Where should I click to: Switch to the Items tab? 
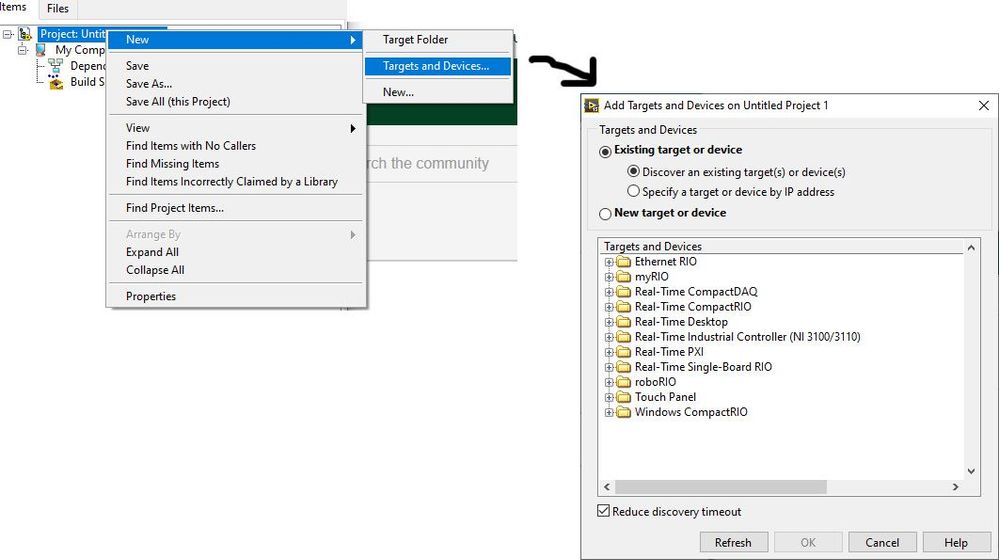(14, 8)
